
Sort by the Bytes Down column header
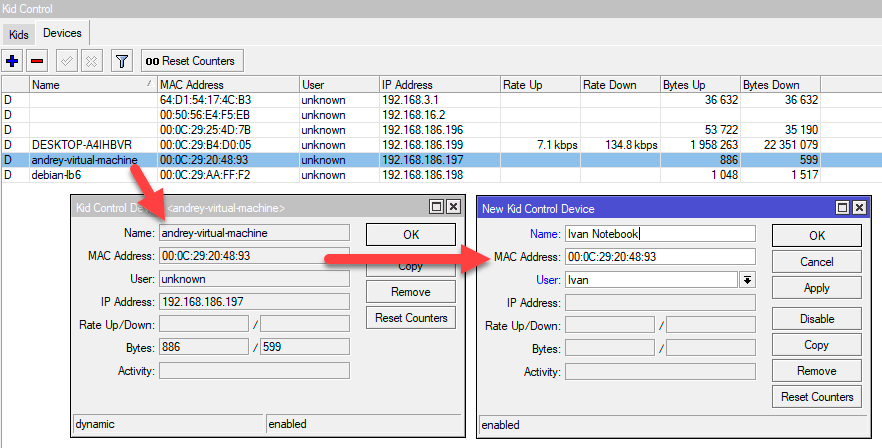click(x=780, y=85)
